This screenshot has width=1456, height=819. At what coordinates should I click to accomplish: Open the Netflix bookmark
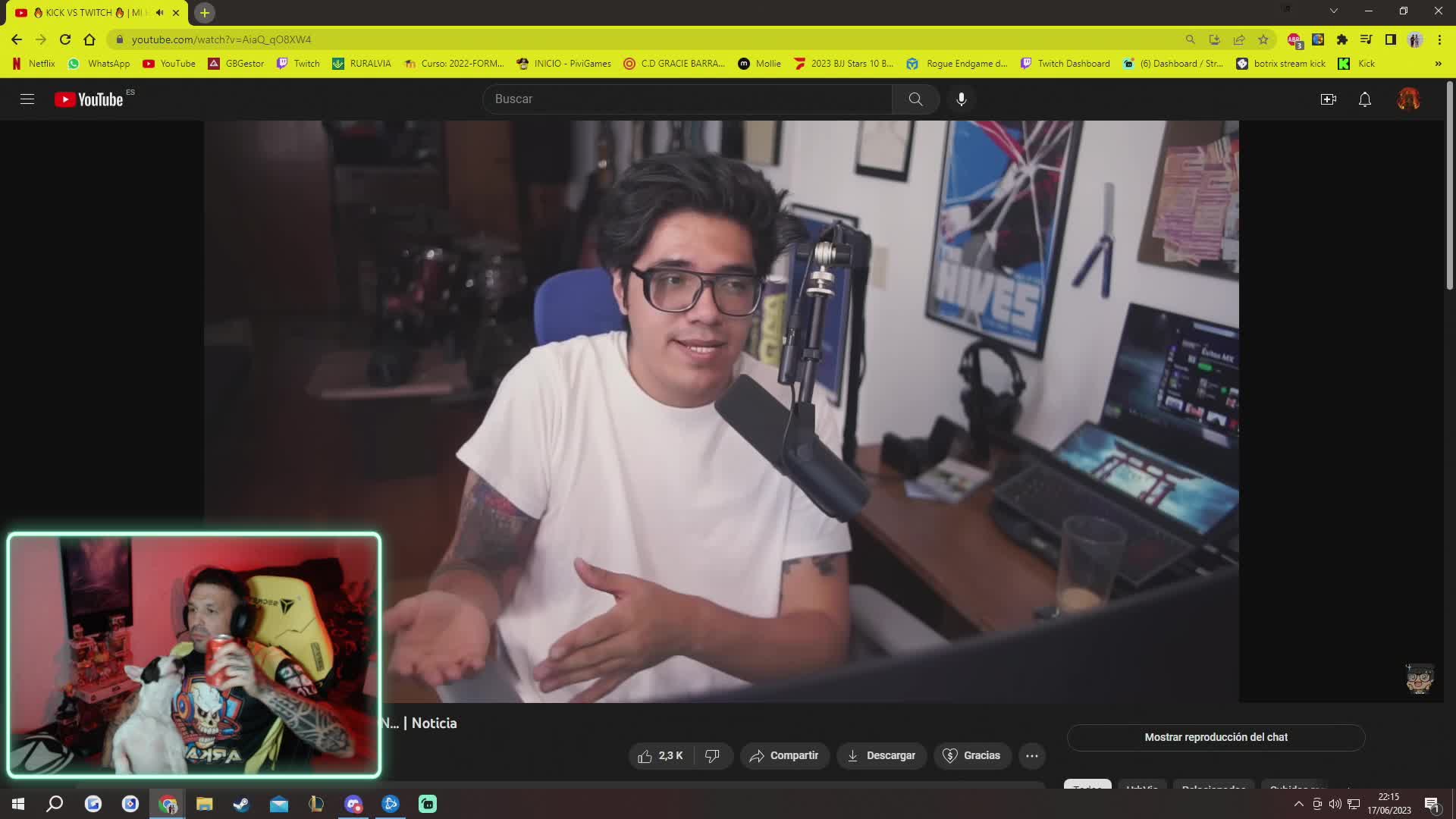click(x=34, y=64)
